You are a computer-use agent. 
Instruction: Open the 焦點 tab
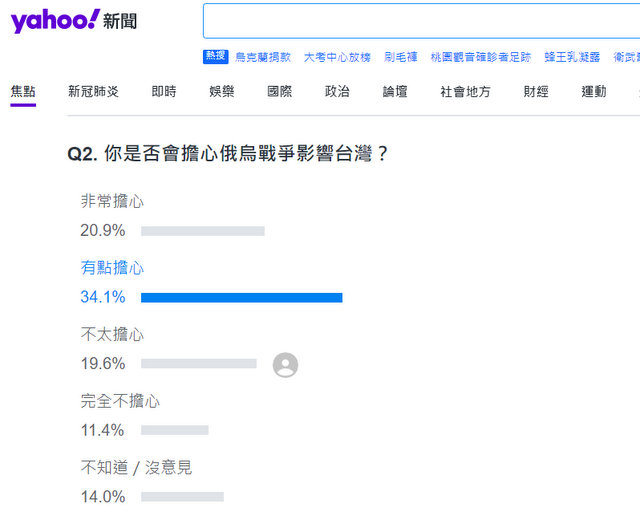pyautogui.click(x=23, y=92)
